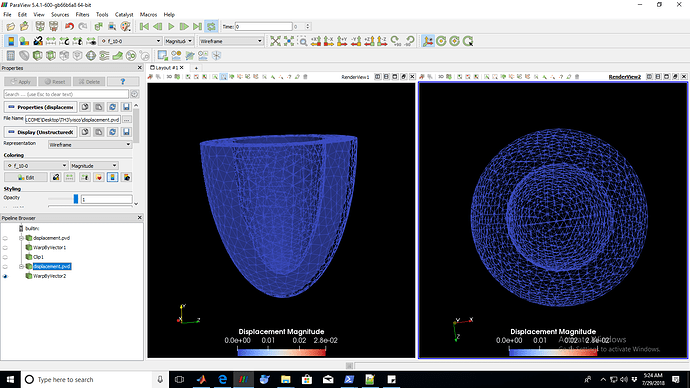Click the Apply button

pyautogui.click(x=20, y=82)
